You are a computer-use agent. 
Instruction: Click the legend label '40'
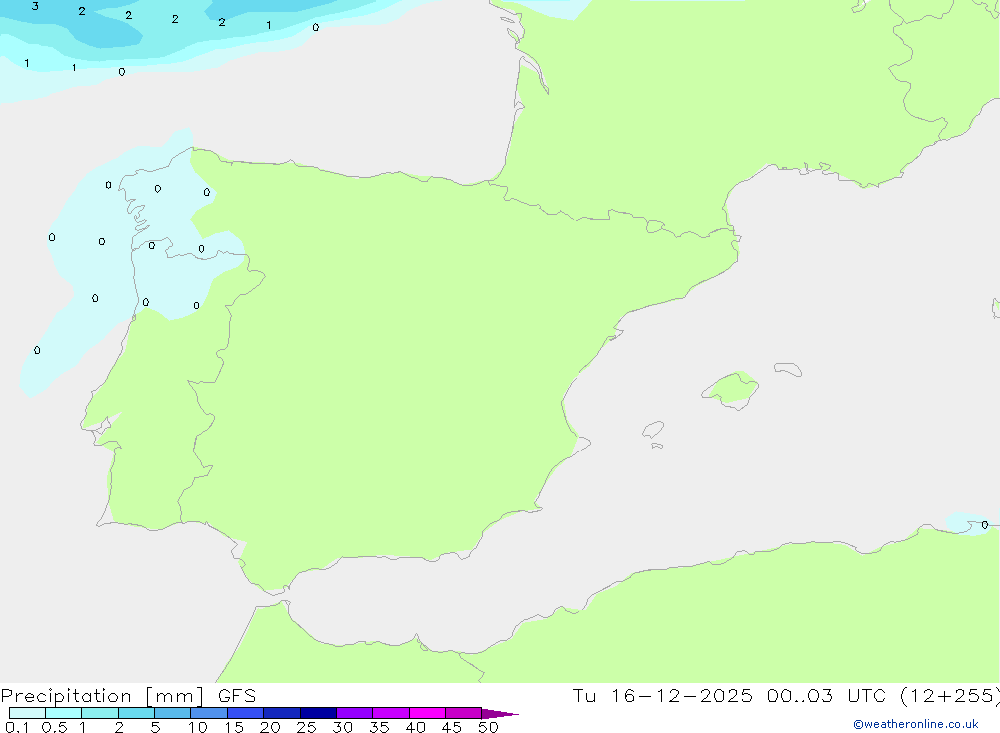coord(416,727)
